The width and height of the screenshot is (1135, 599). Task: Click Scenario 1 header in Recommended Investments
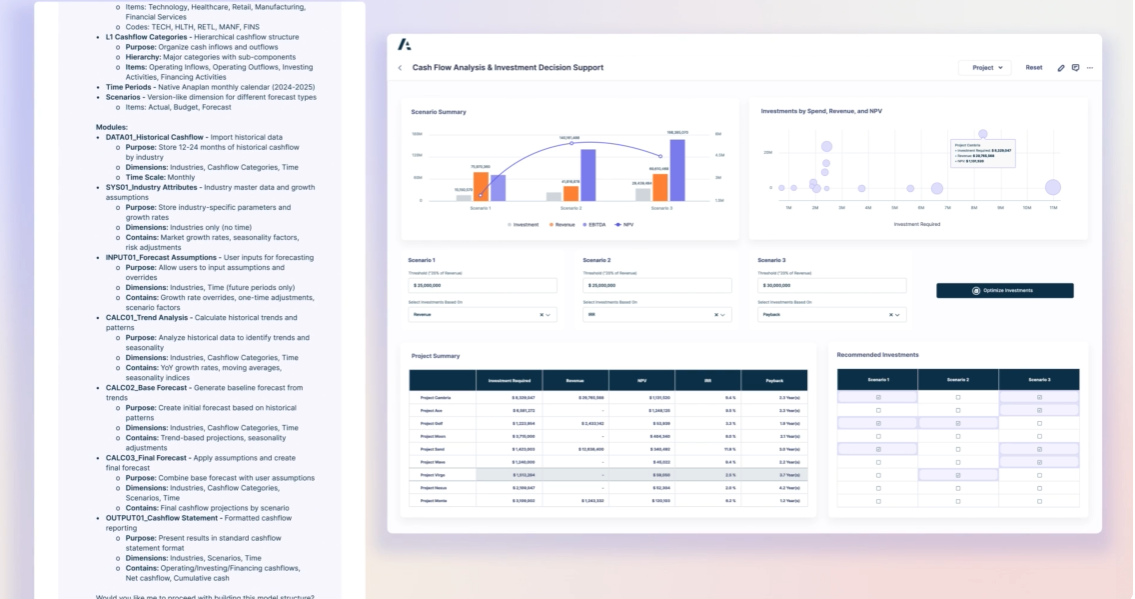coord(878,380)
